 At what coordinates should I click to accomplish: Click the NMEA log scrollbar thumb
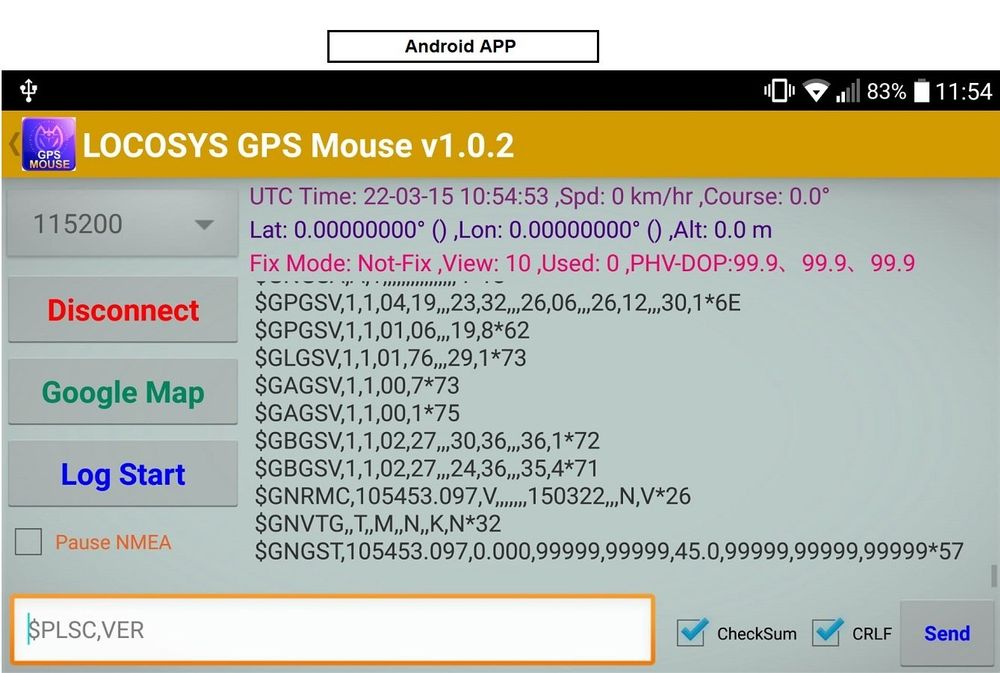point(993,576)
